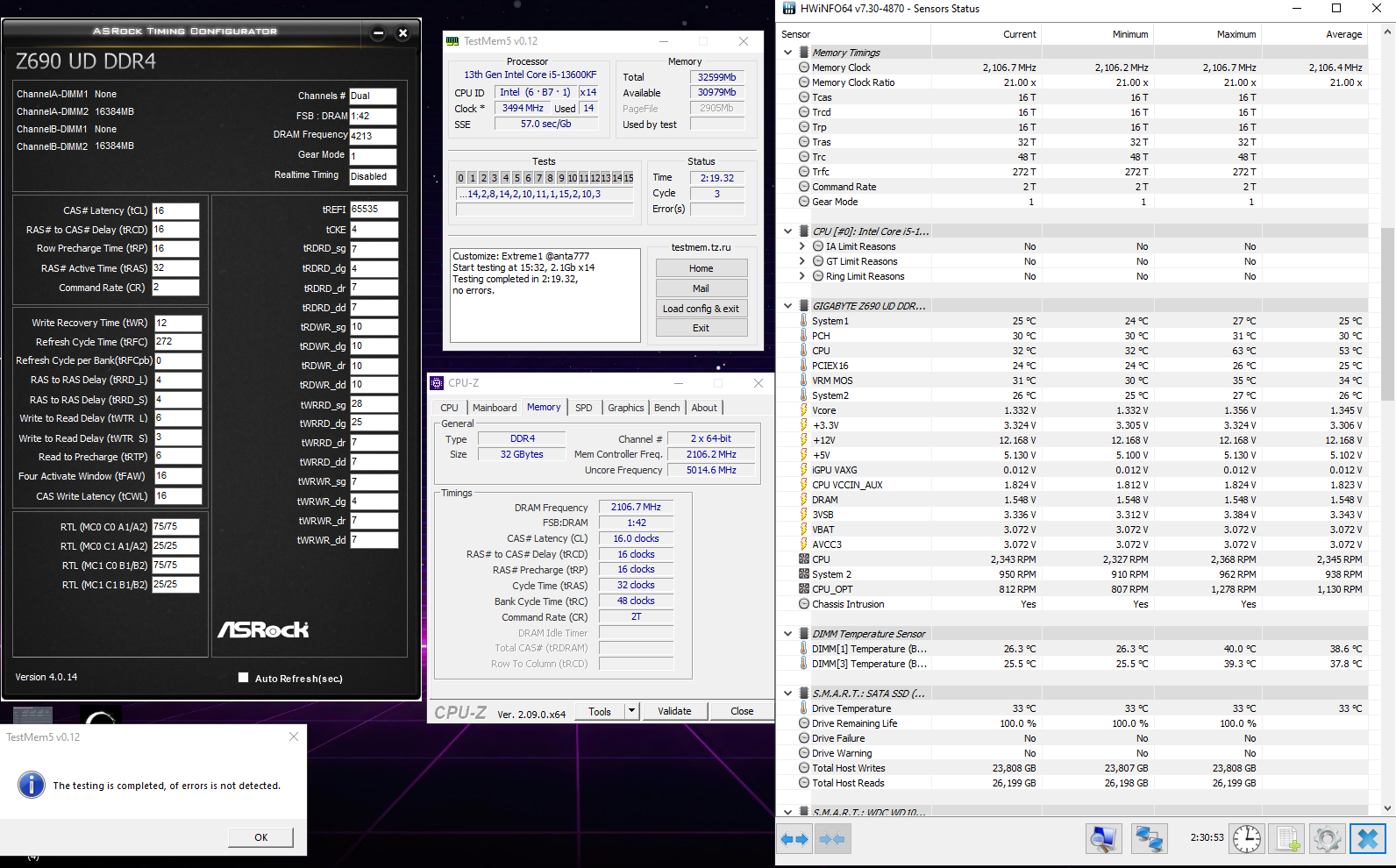
Task: Click the Maximum column header in HWiNFO
Action: (x=1207, y=34)
